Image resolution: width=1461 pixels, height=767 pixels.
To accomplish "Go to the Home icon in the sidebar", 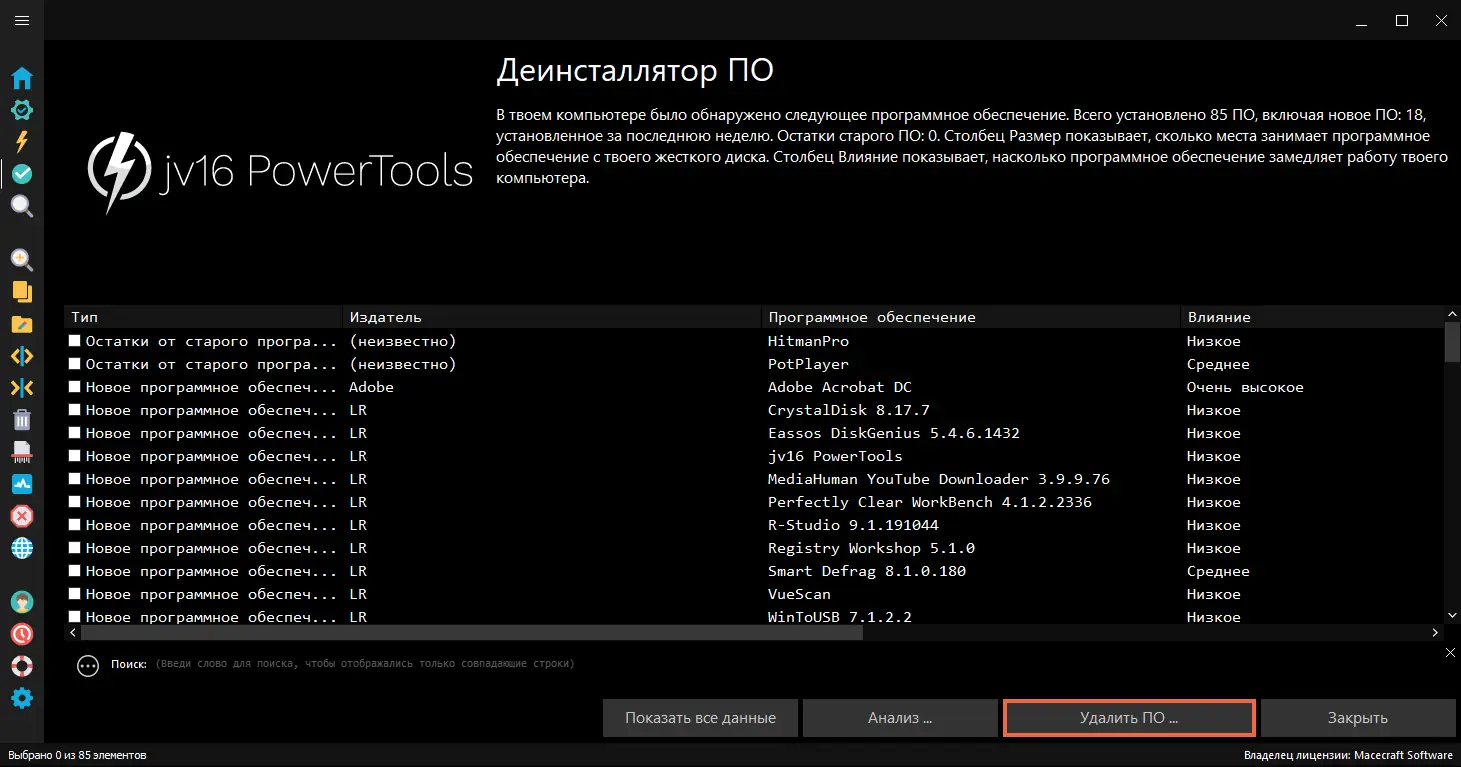I will [22, 79].
